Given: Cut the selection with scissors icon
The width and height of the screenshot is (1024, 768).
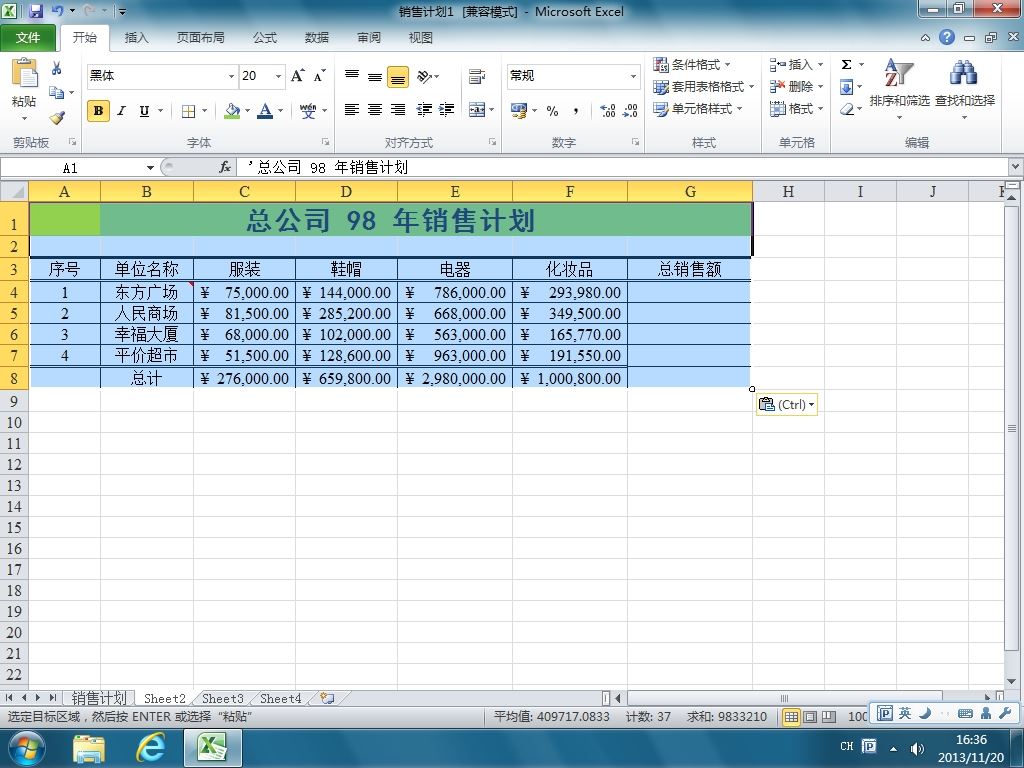Looking at the screenshot, I should [57, 68].
